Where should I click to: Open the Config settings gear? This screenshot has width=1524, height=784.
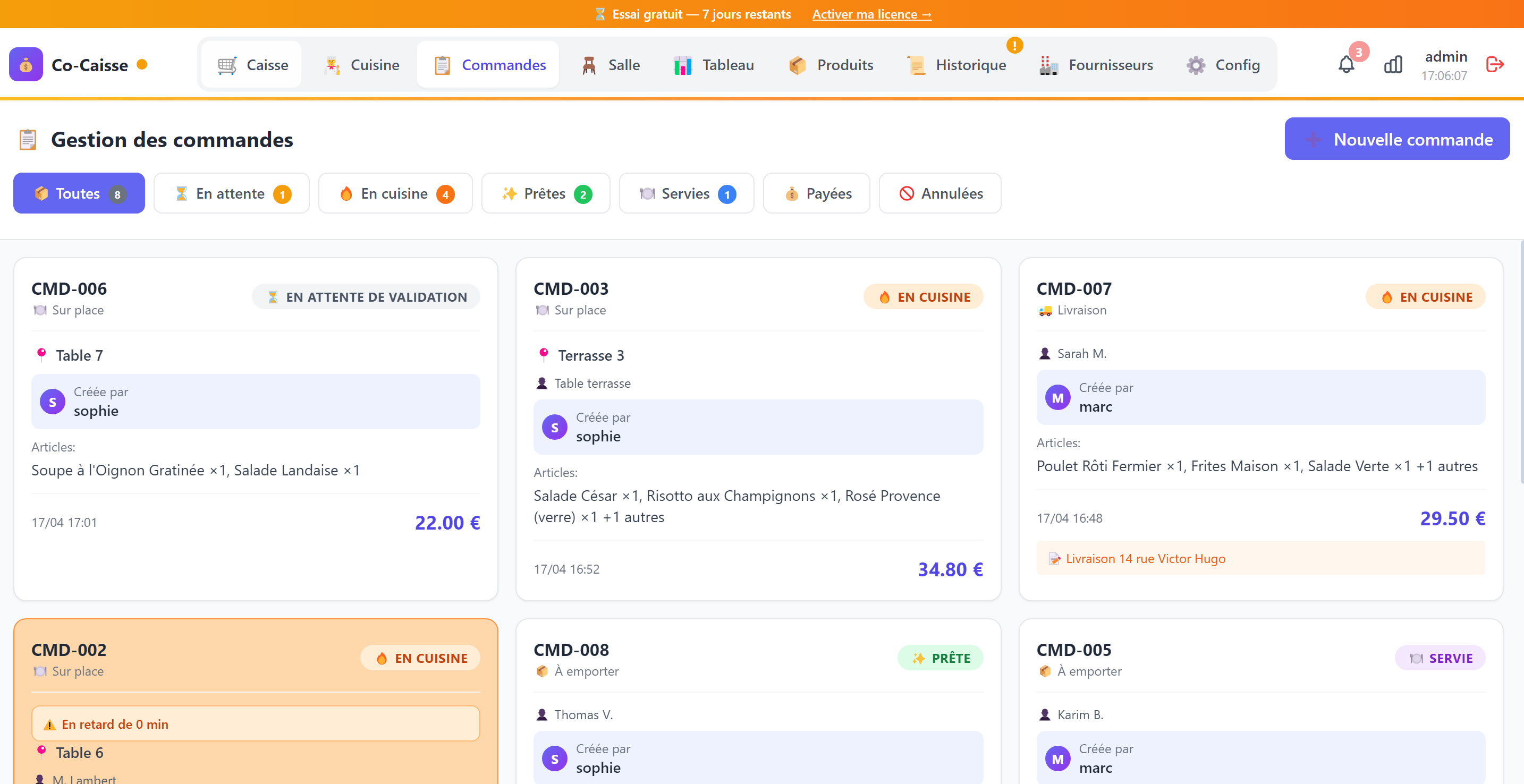click(1223, 64)
